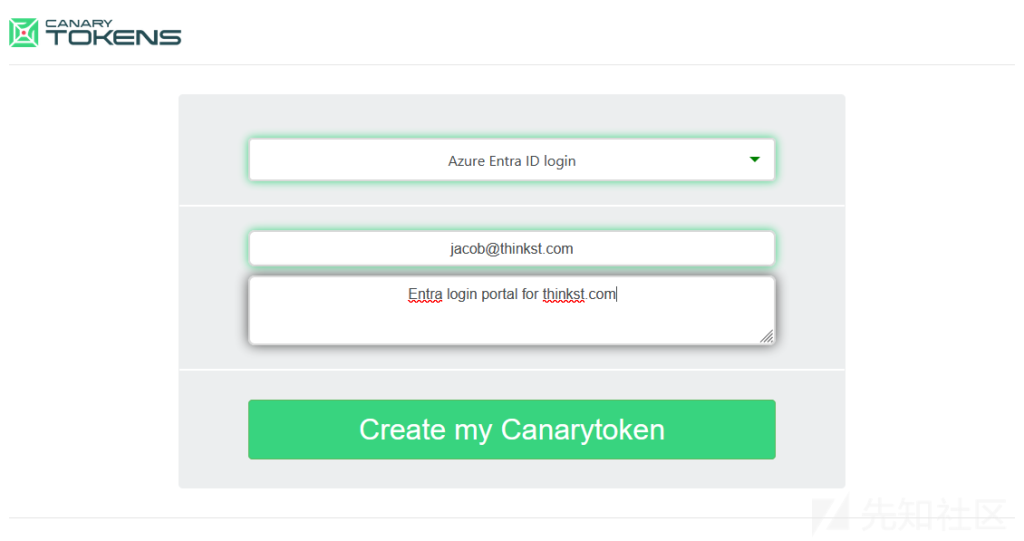Image resolution: width=1024 pixels, height=541 pixels.
Task: Click the watermark slash logo at bottom right
Action: (x=831, y=515)
